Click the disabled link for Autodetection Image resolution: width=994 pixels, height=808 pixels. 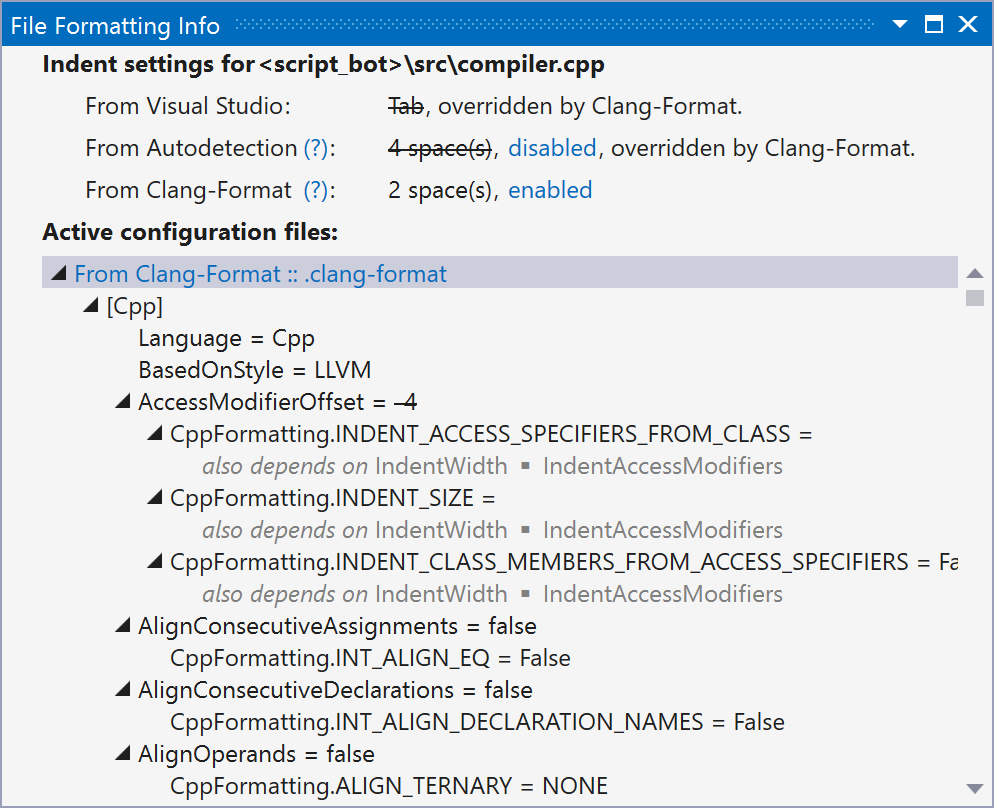(x=552, y=147)
